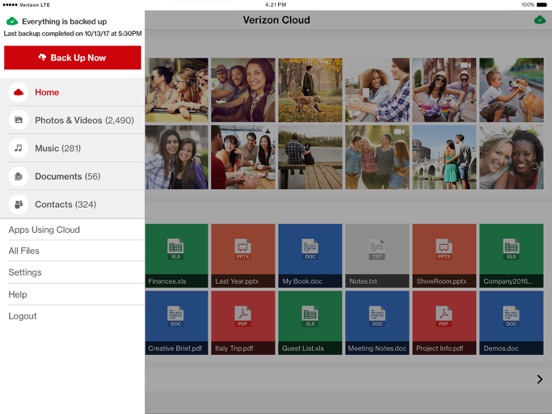The width and height of the screenshot is (552, 414).
Task: Open the Last Year.pptx file tile
Action: pyautogui.click(x=243, y=256)
